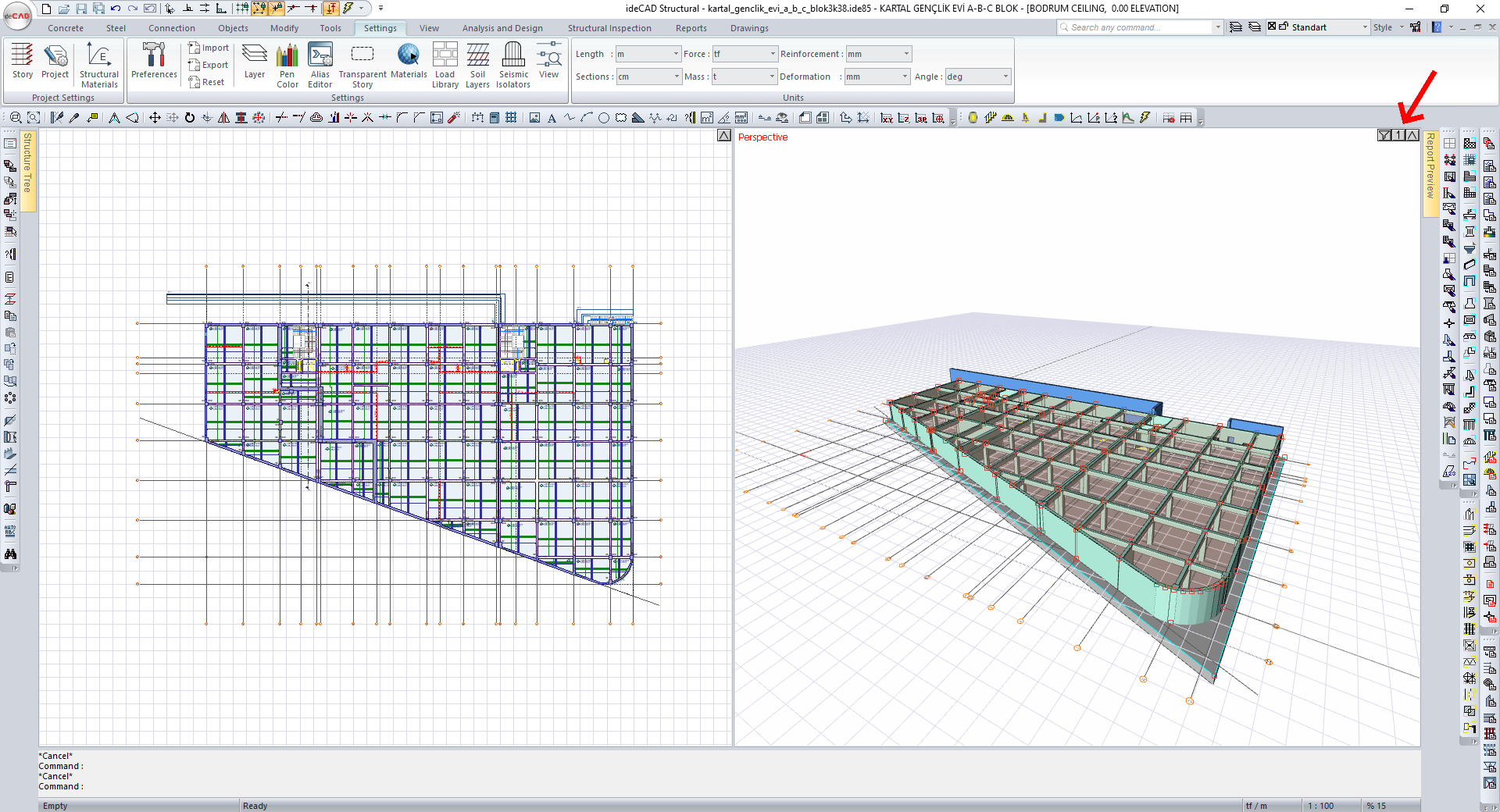The height and width of the screenshot is (812, 1500).
Task: Toggle the filter icon in perspective view
Action: pyautogui.click(x=1384, y=136)
